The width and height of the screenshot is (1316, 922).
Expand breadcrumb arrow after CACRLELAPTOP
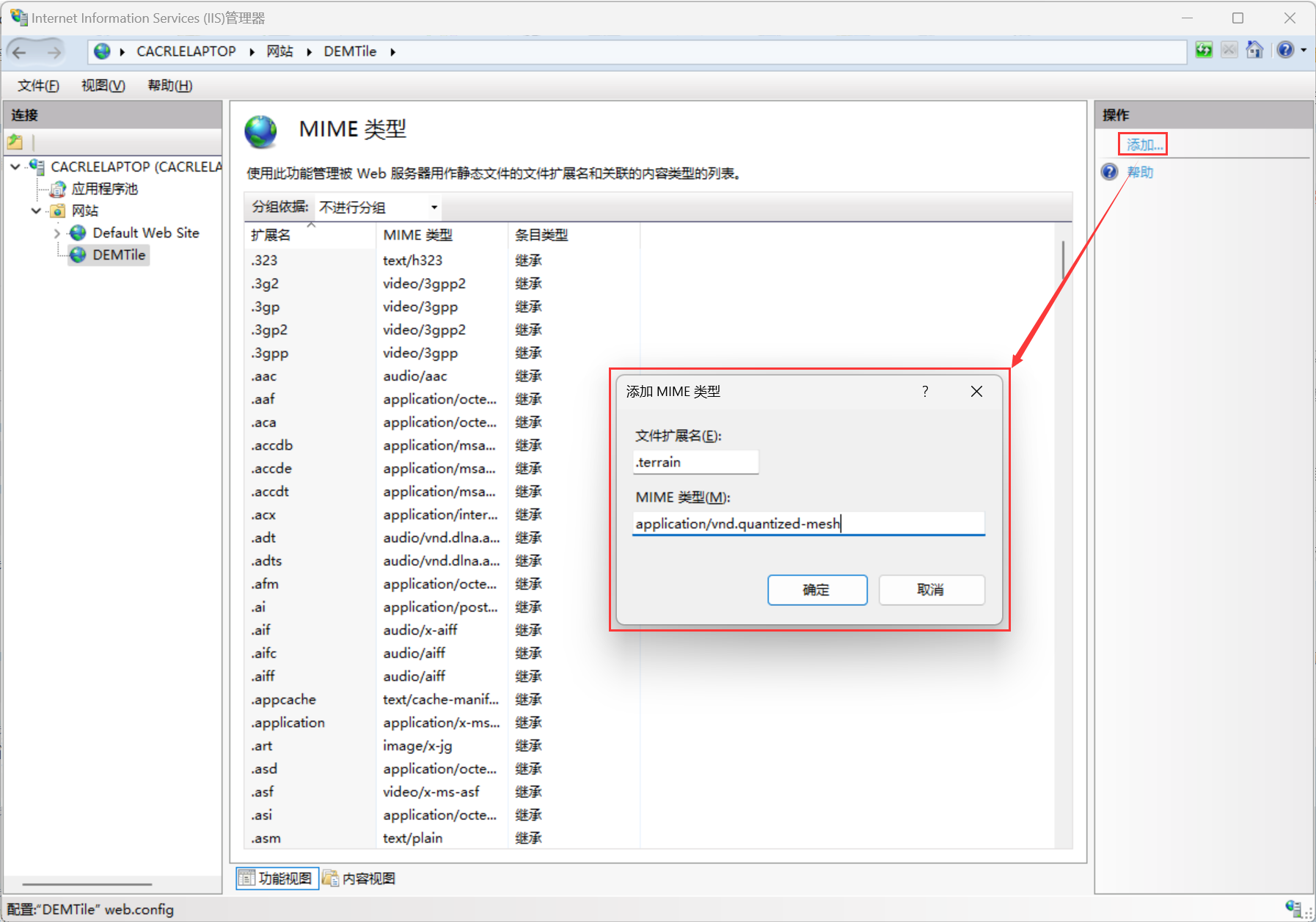(x=252, y=52)
